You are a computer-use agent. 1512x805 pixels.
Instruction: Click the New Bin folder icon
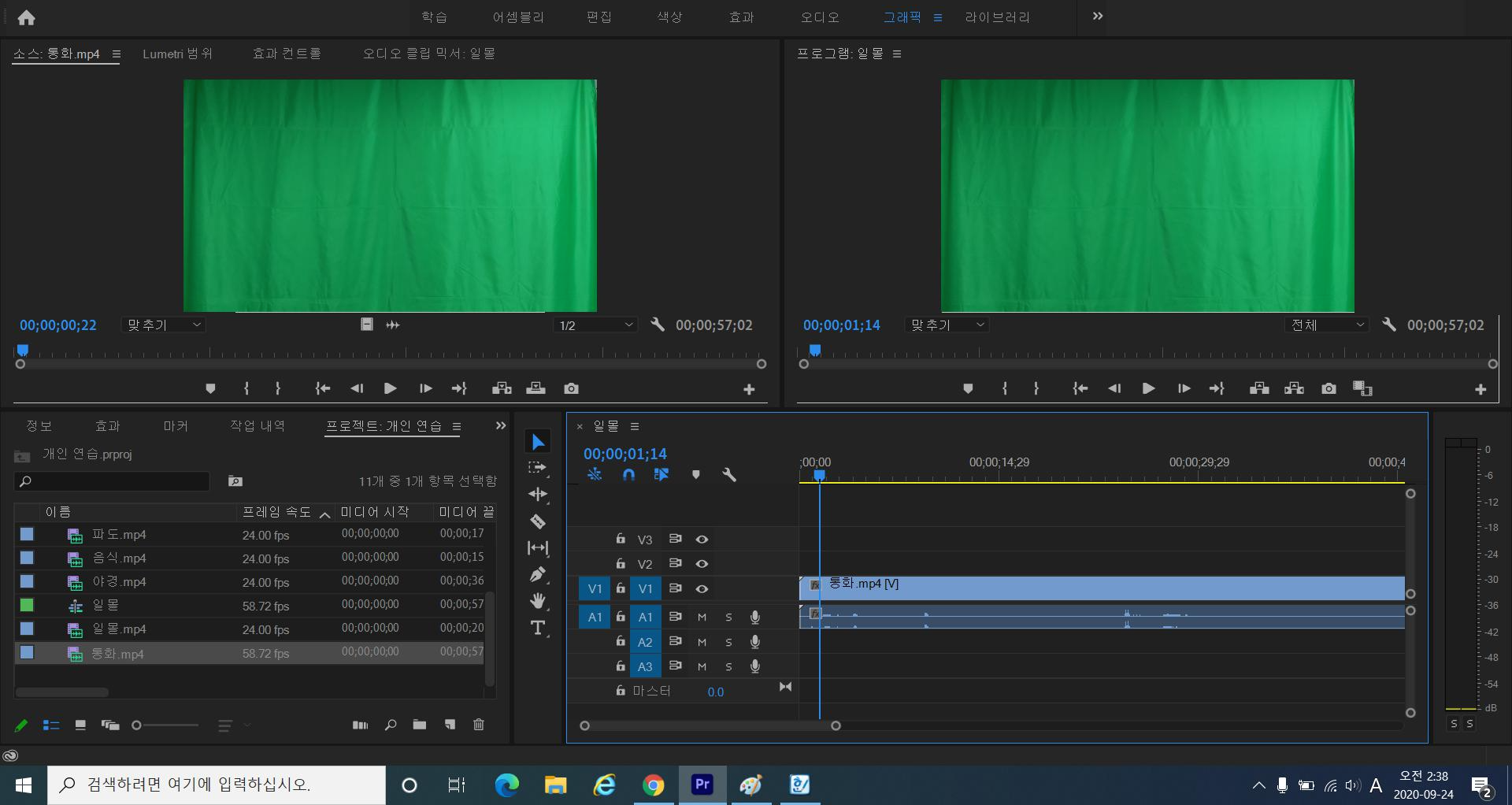point(420,725)
